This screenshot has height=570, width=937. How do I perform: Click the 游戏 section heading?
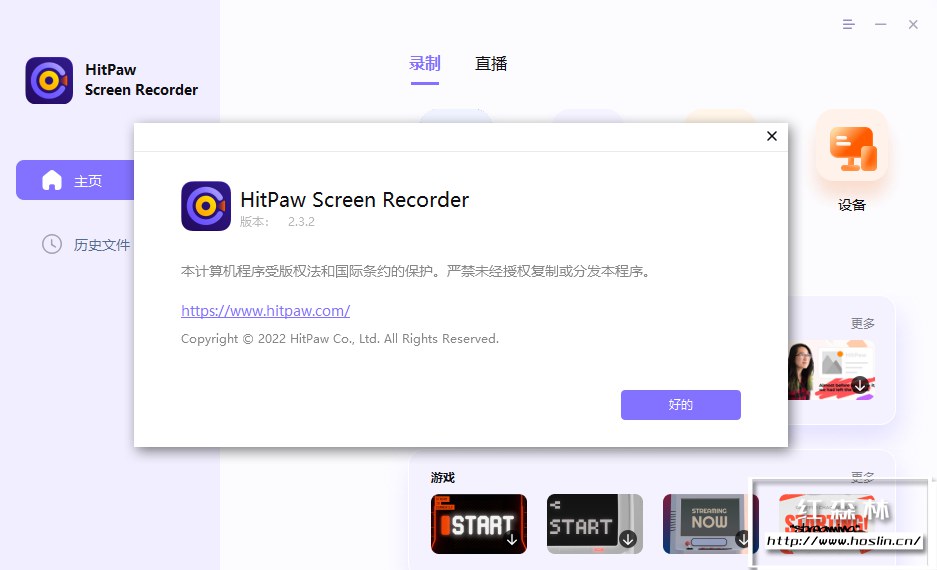click(x=443, y=477)
